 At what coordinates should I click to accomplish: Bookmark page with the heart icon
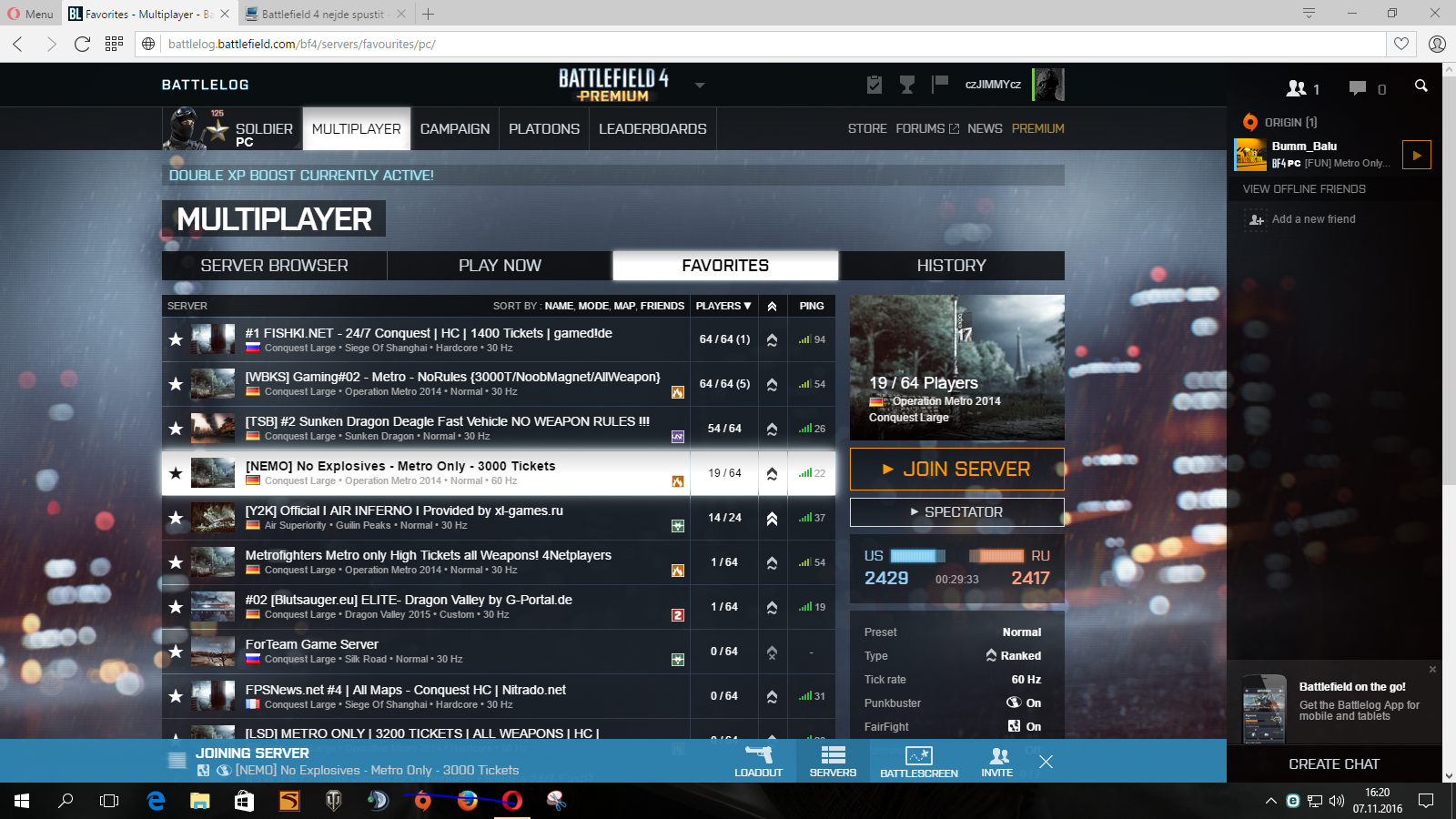coord(1401,44)
